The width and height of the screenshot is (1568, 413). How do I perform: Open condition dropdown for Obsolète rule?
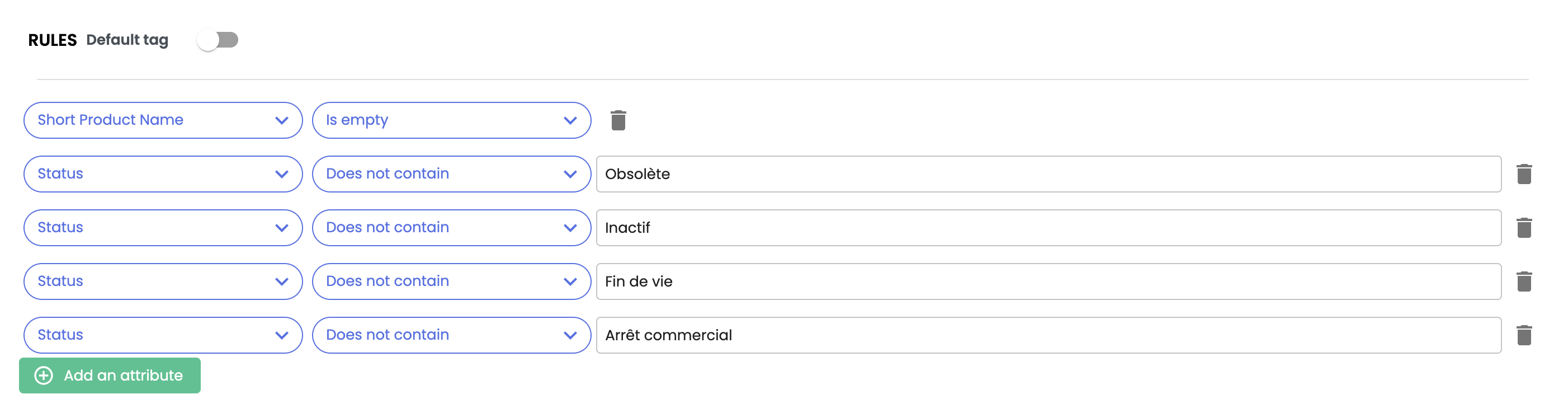(451, 174)
